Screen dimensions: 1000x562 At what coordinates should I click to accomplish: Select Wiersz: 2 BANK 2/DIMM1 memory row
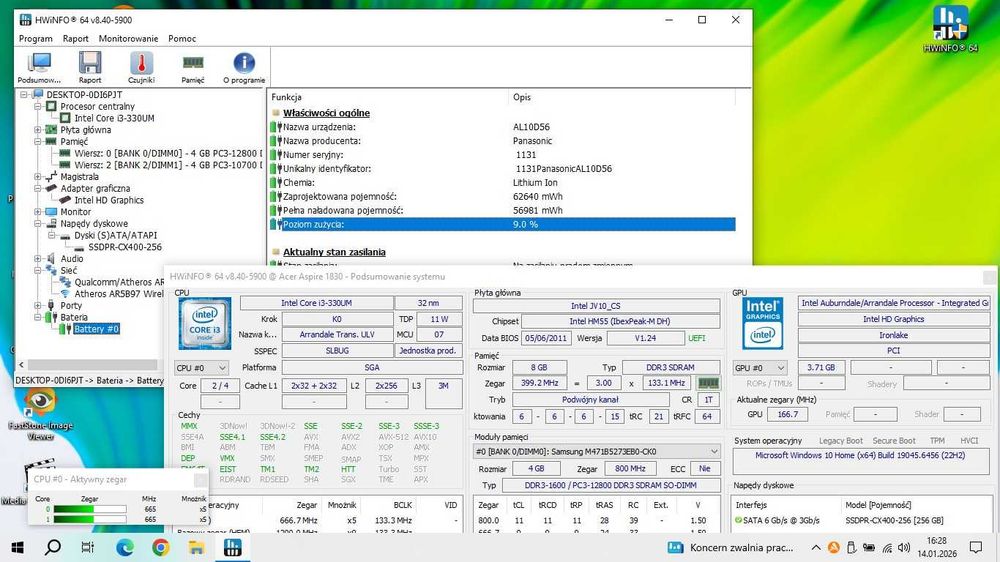pyautogui.click(x=168, y=165)
